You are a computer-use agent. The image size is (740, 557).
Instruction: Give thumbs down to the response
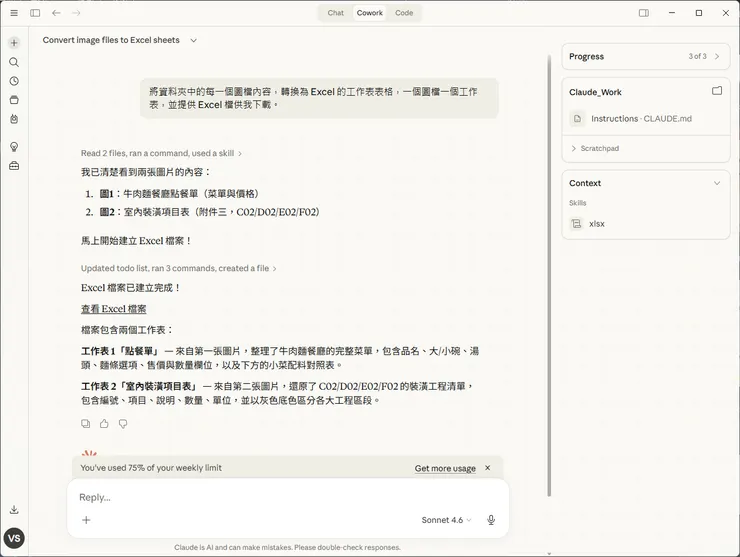(x=123, y=424)
